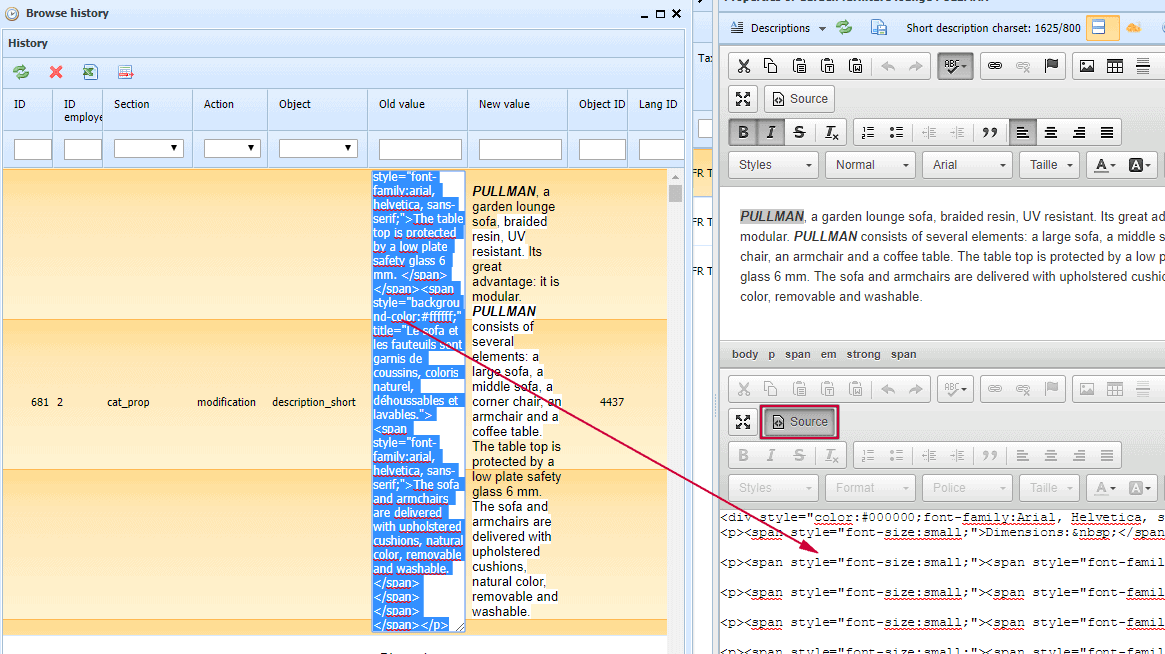Insert table in top editor
1165x654 pixels.
pos(1114,66)
